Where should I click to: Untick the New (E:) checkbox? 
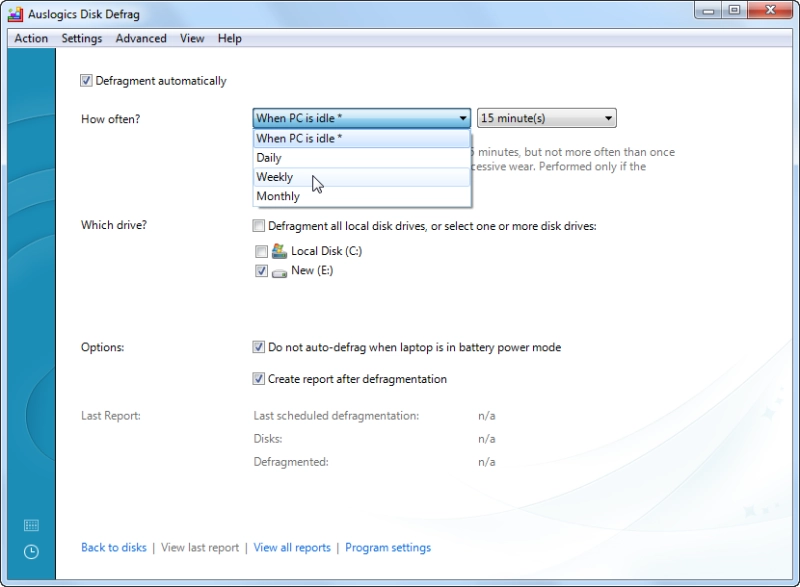261,271
